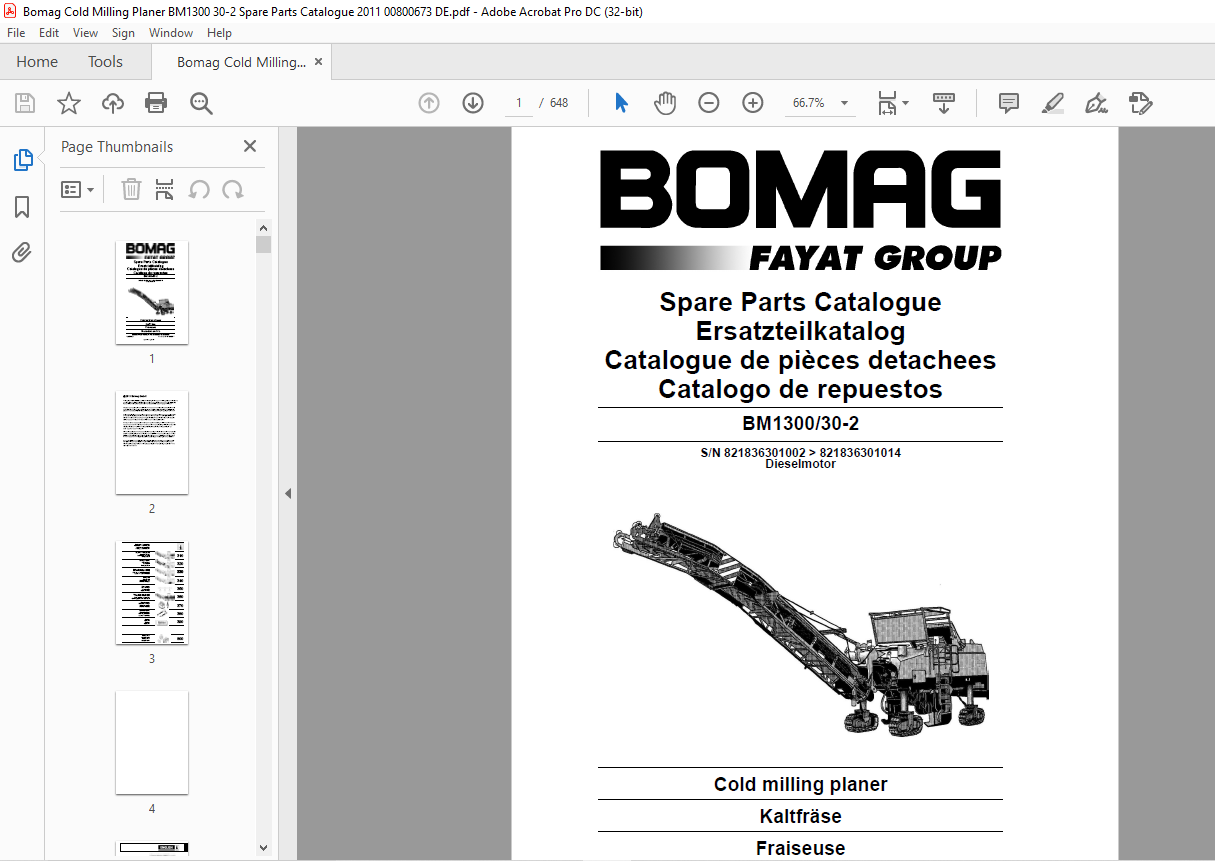Viewport: 1215px width, 861px height.
Task: Open the Find text magnifier tool
Action: pos(201,103)
